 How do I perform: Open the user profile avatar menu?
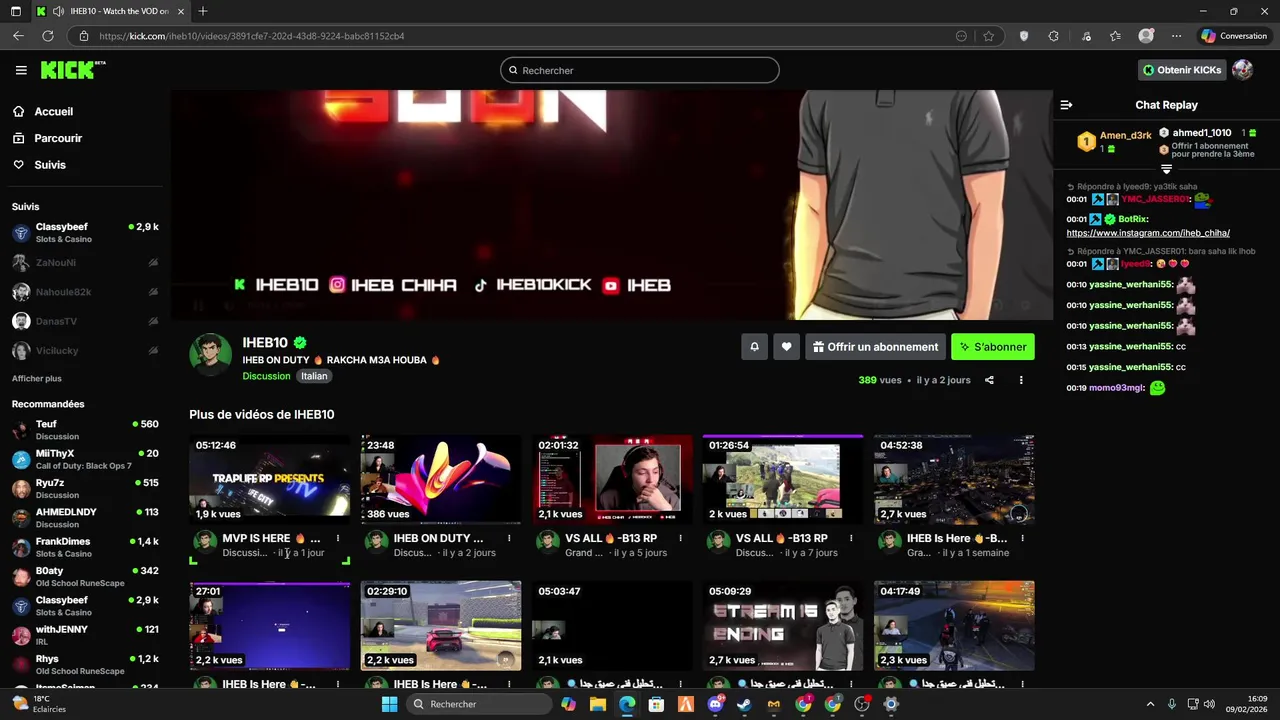coord(1243,70)
